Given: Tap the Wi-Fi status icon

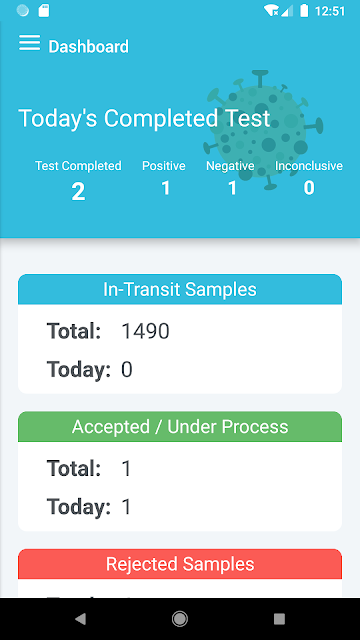Looking at the screenshot, I should 271,11.
